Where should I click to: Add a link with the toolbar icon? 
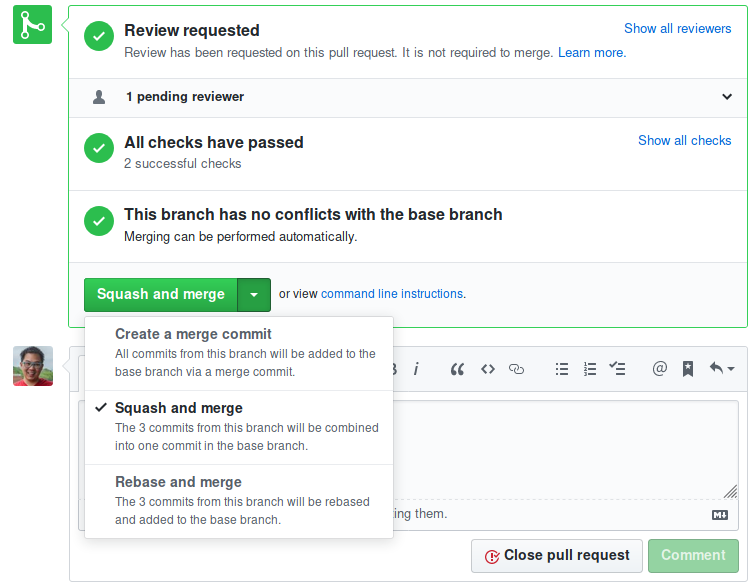pos(517,369)
